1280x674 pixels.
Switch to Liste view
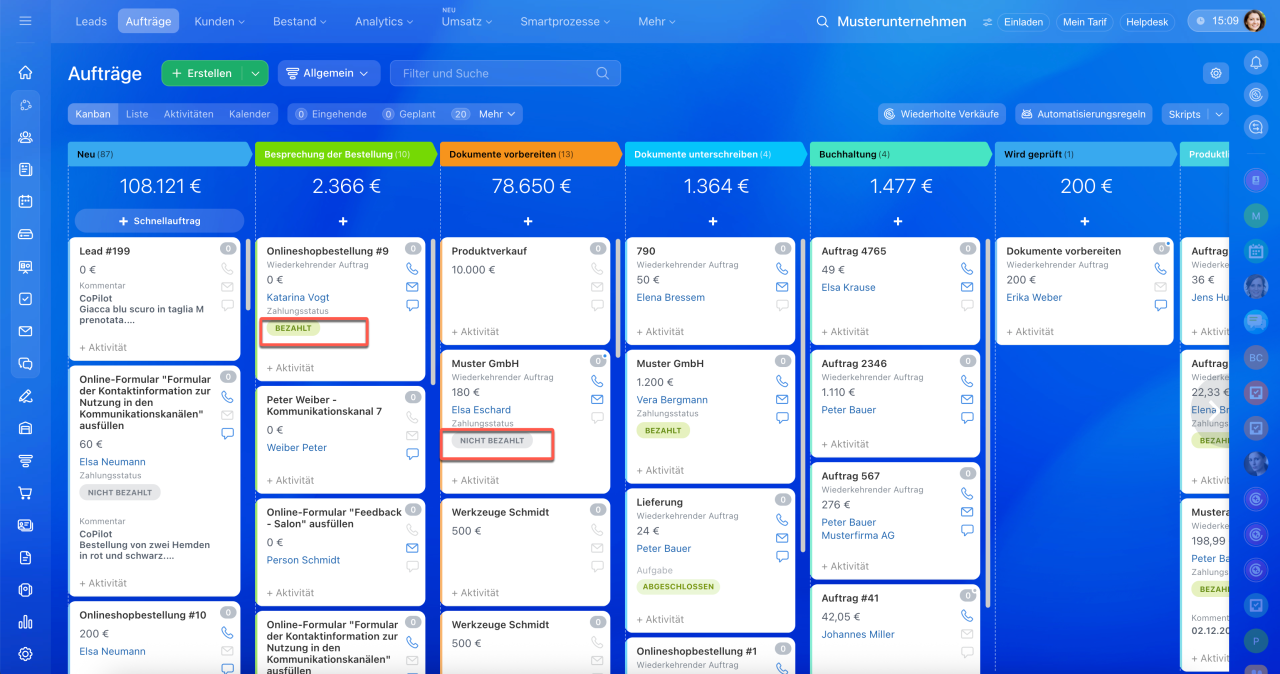[x=137, y=114]
